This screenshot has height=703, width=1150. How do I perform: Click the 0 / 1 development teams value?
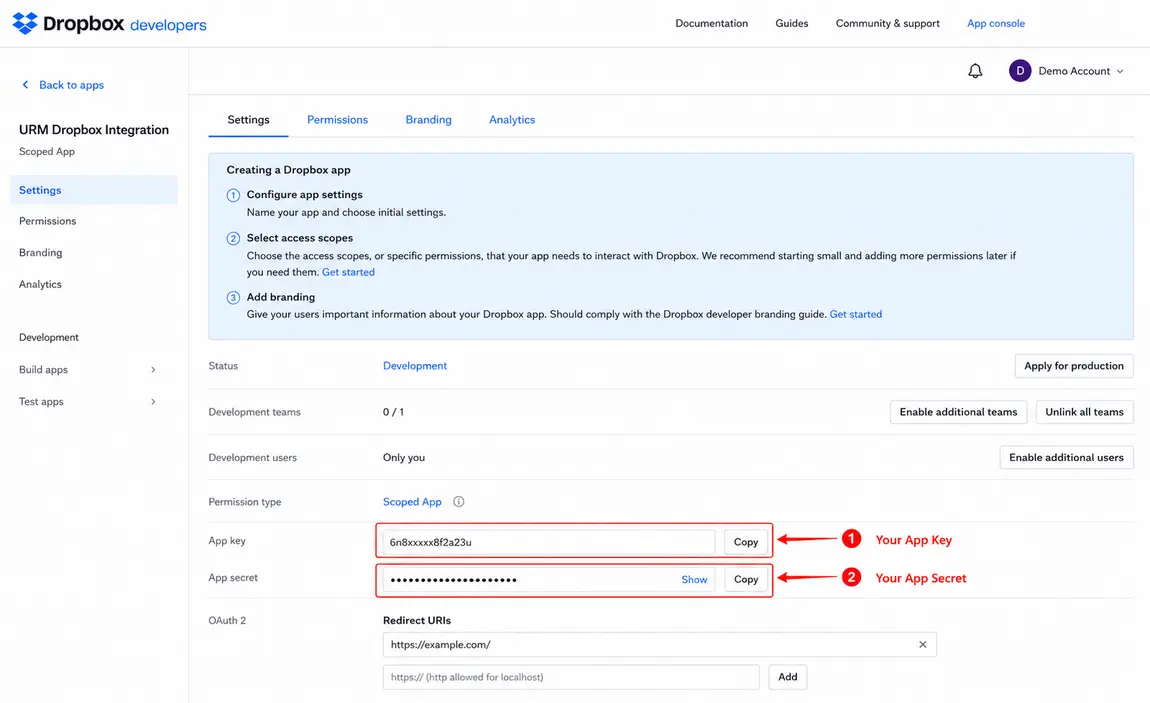pos(393,412)
